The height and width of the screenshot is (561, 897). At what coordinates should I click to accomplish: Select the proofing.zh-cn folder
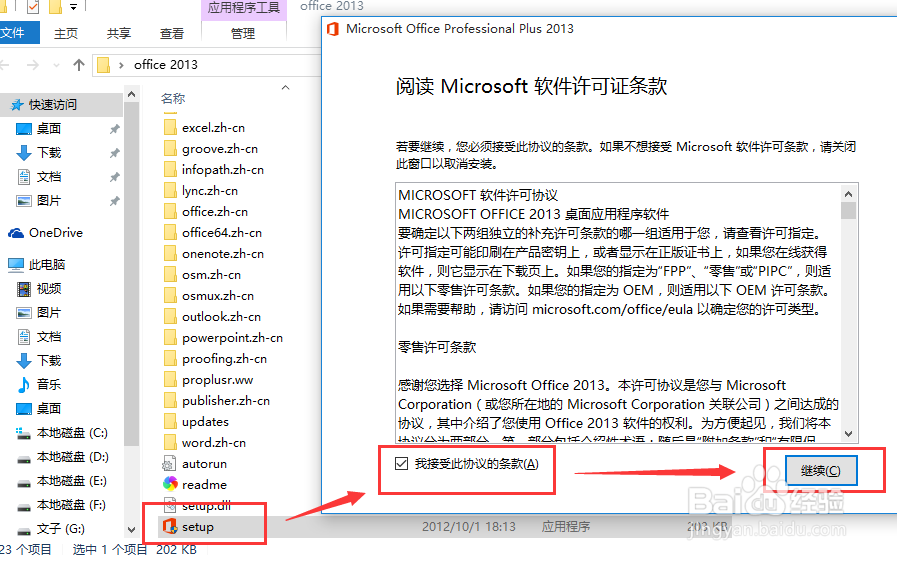224,359
